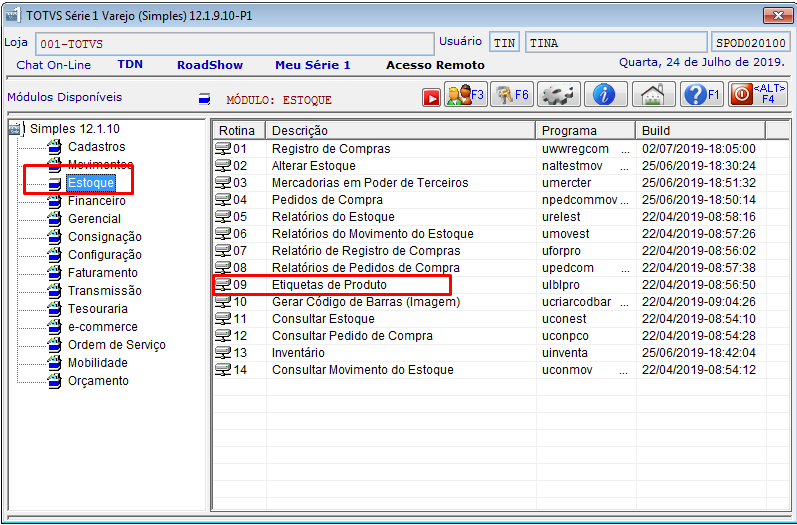Click the Gerencial module icon

coord(55,219)
